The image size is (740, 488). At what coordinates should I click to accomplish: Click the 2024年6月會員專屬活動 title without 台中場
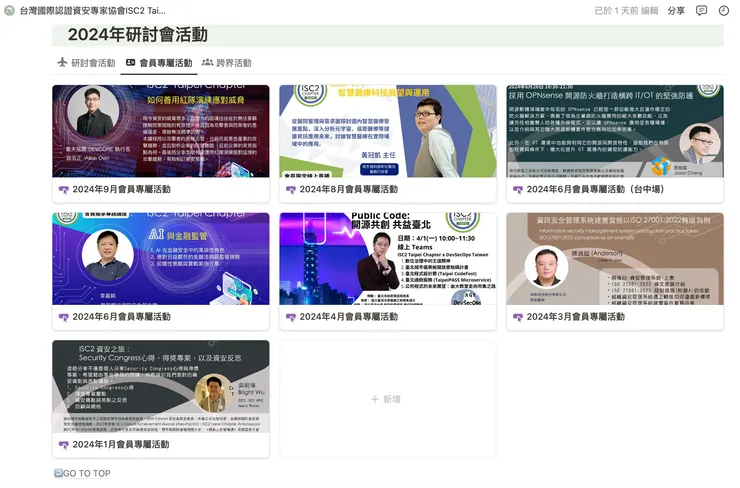pos(121,317)
